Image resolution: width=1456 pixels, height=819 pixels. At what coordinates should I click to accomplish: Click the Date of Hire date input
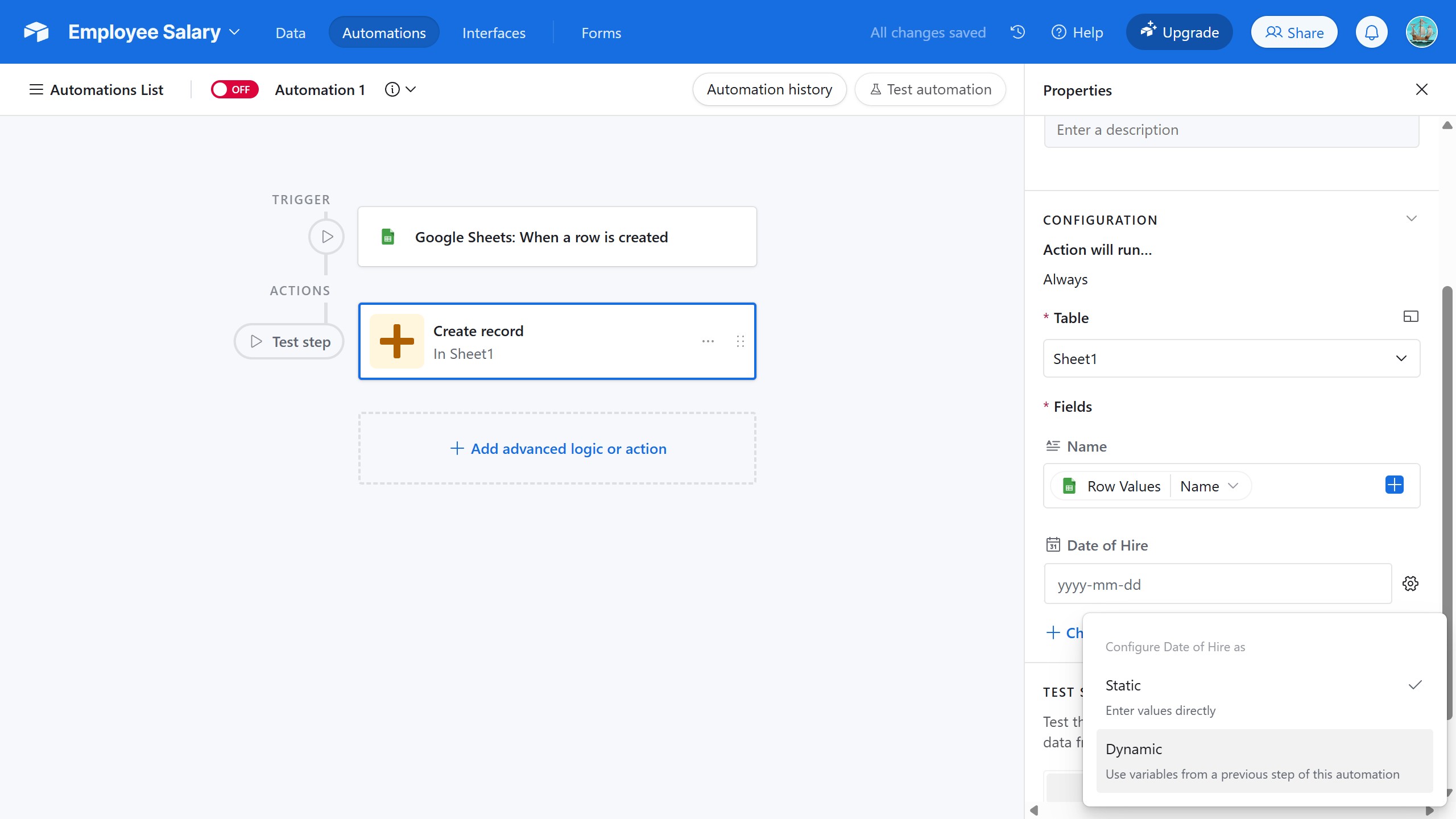(x=1218, y=584)
